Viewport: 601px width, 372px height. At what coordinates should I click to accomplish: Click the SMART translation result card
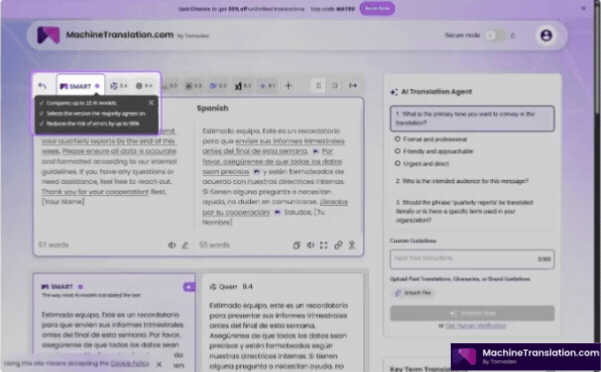coord(114,323)
